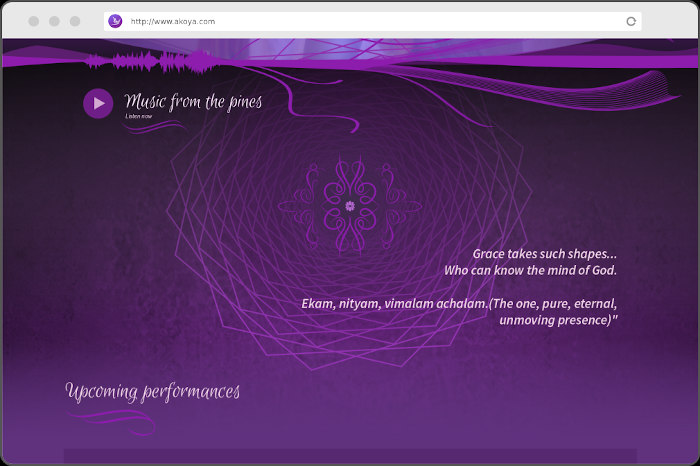
Task: Click the purple Akoya favicon in address bar
Action: pyautogui.click(x=116, y=21)
